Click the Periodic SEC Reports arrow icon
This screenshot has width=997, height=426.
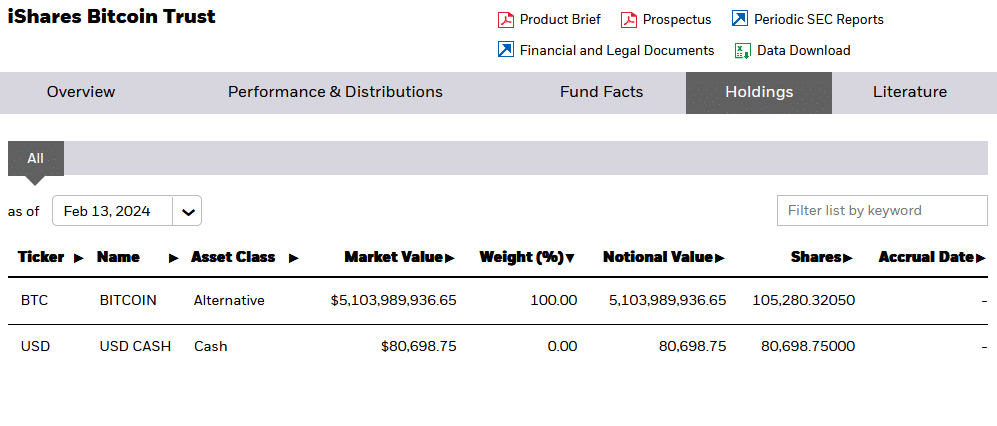click(x=739, y=19)
